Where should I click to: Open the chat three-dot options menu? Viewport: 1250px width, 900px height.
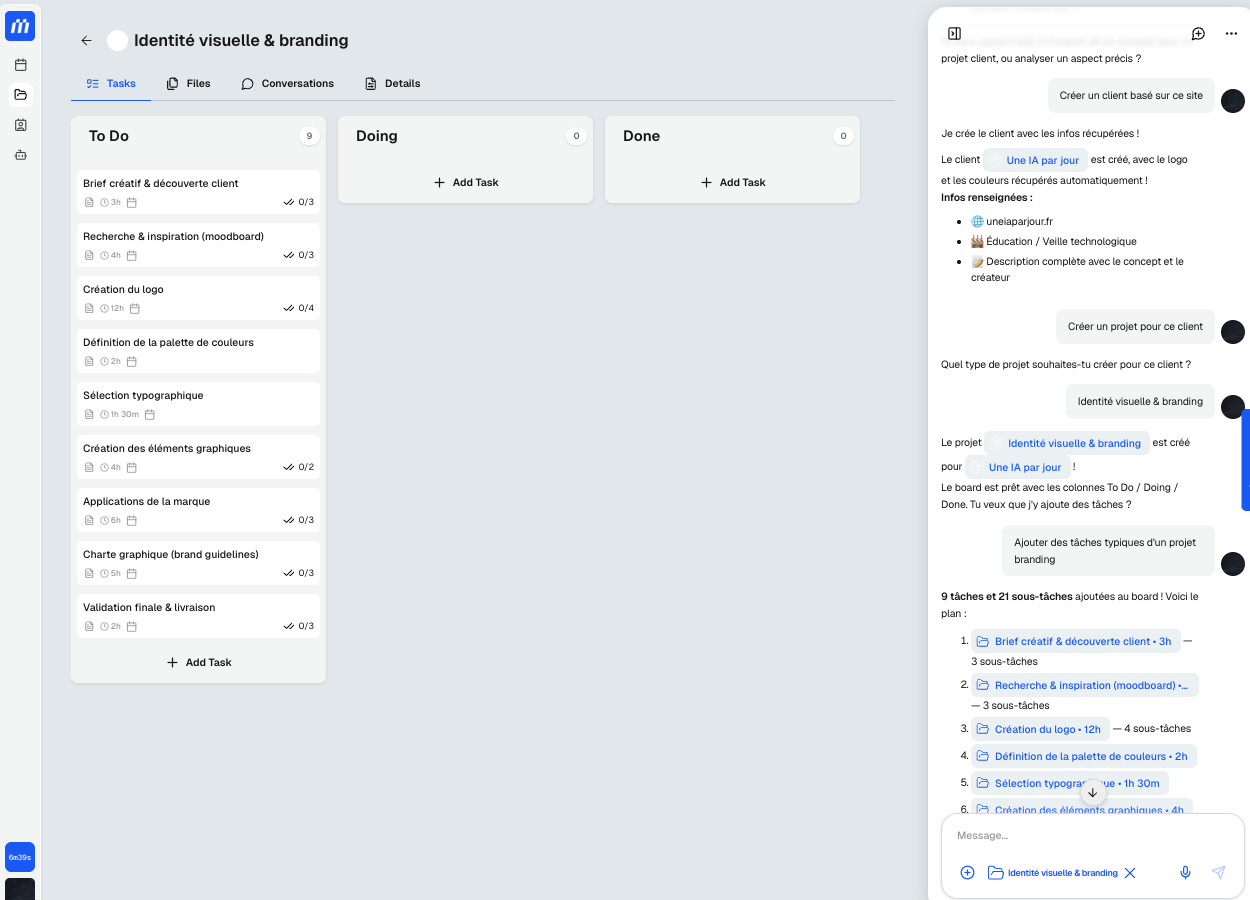1231,34
